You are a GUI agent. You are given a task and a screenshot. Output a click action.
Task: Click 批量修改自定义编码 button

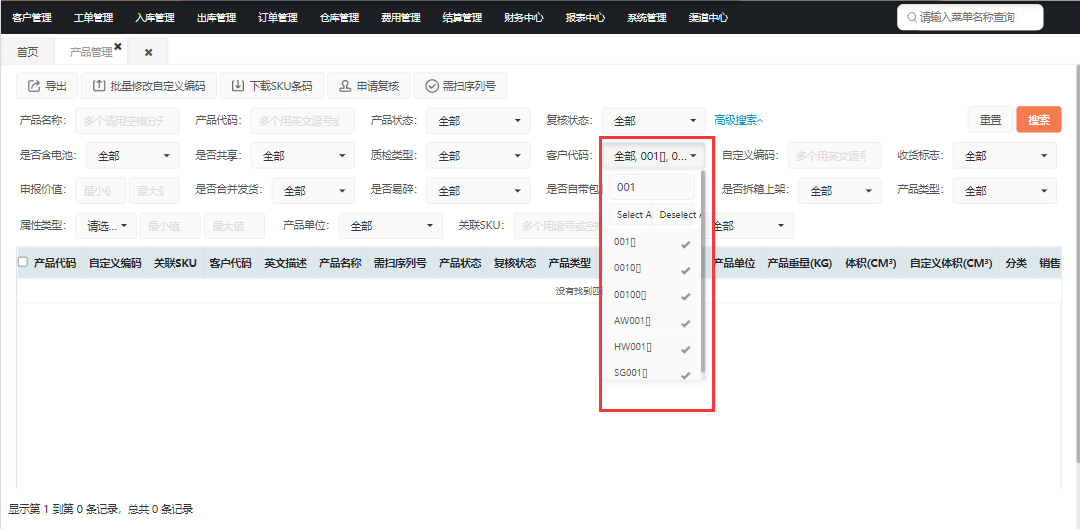click(149, 86)
